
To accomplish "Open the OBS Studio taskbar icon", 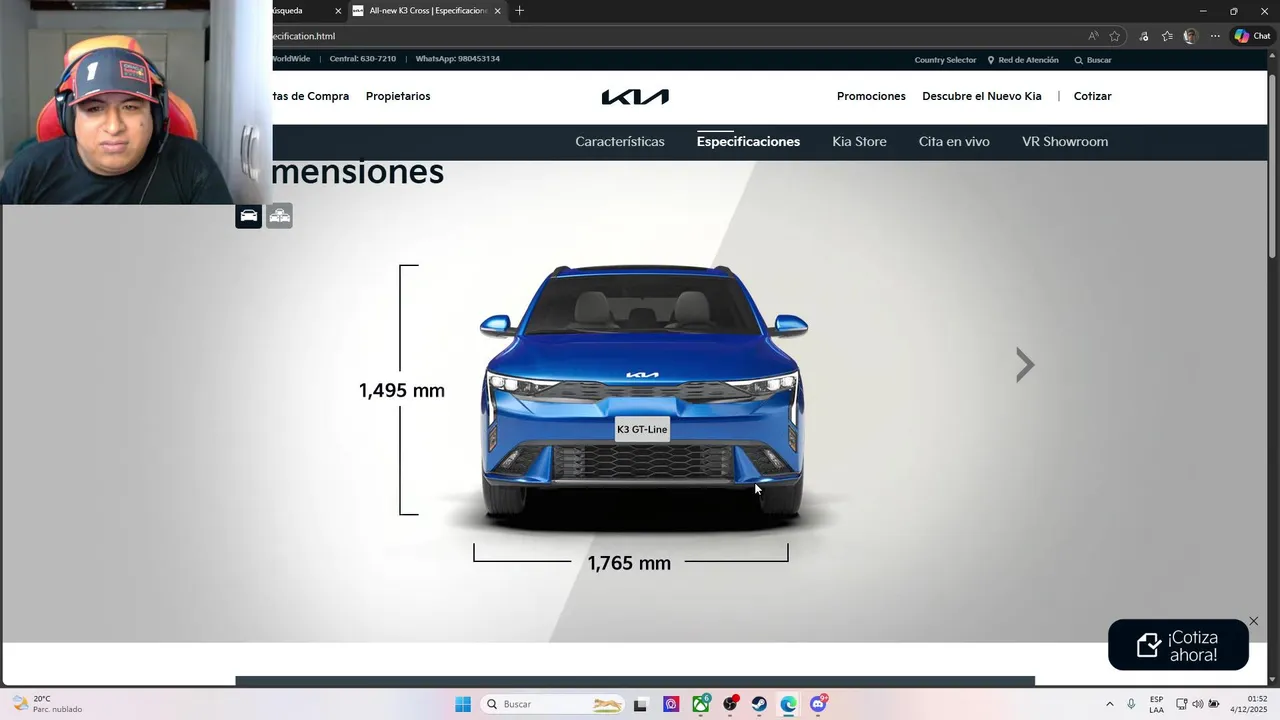I will 731,704.
